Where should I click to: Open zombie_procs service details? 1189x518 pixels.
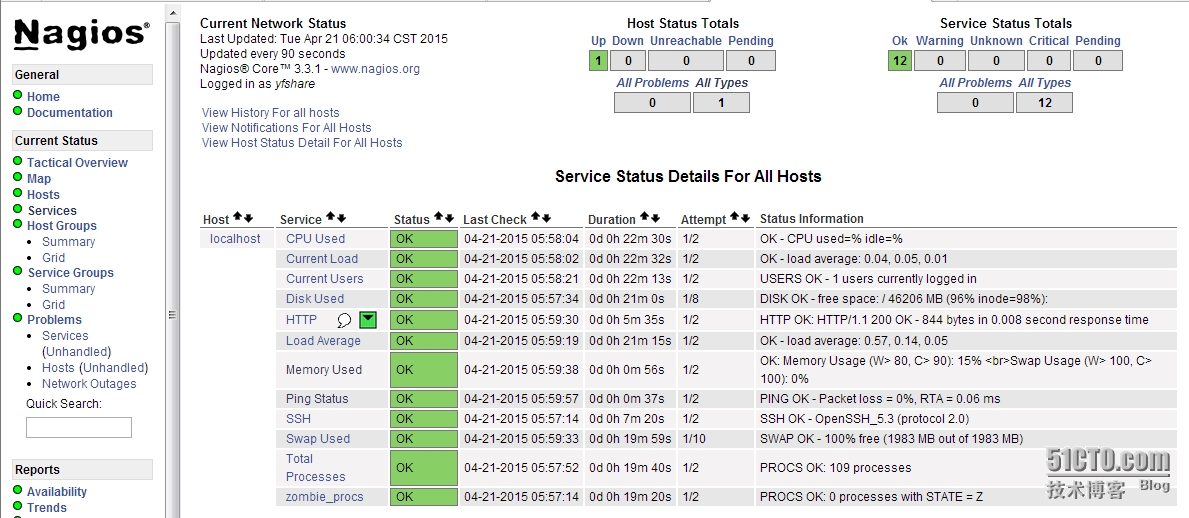(x=325, y=498)
